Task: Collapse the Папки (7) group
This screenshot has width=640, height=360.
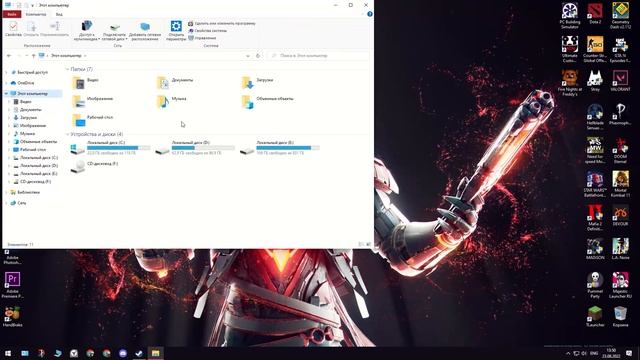Action: [x=67, y=69]
